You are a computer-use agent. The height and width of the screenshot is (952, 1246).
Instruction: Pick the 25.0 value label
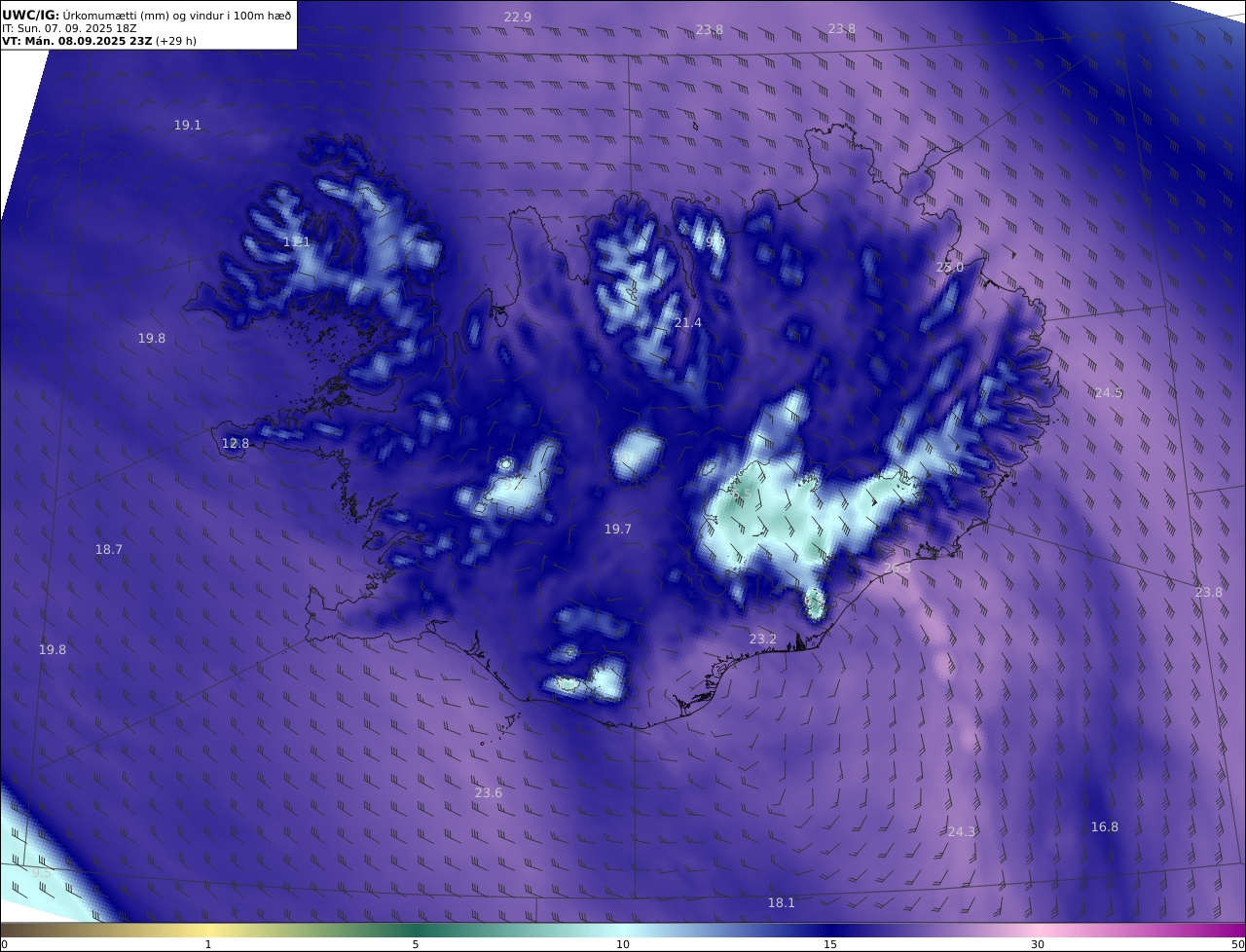pyautogui.click(x=950, y=268)
